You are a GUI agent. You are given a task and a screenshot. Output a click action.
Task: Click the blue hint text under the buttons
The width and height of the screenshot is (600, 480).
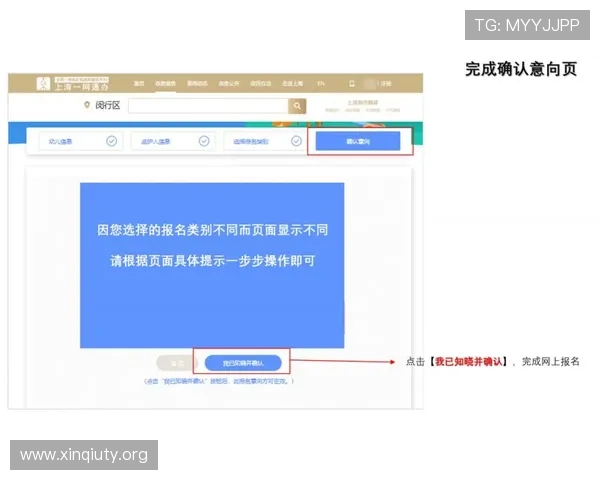[219, 381]
